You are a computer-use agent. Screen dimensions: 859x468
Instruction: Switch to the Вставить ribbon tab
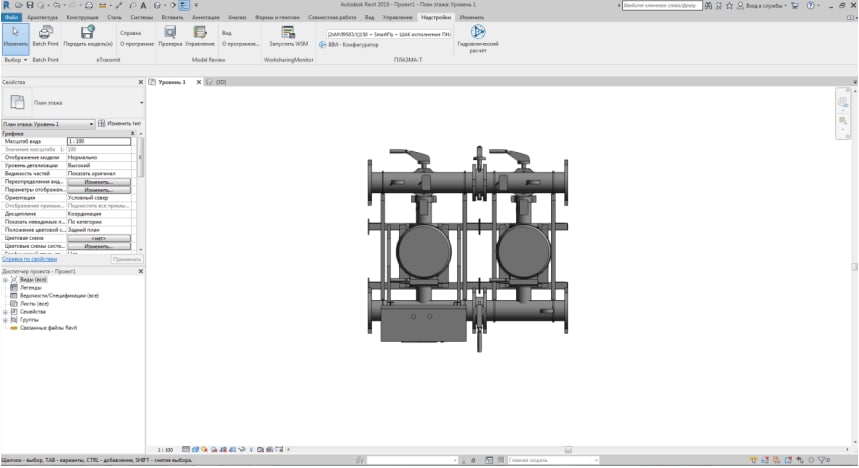pos(172,18)
